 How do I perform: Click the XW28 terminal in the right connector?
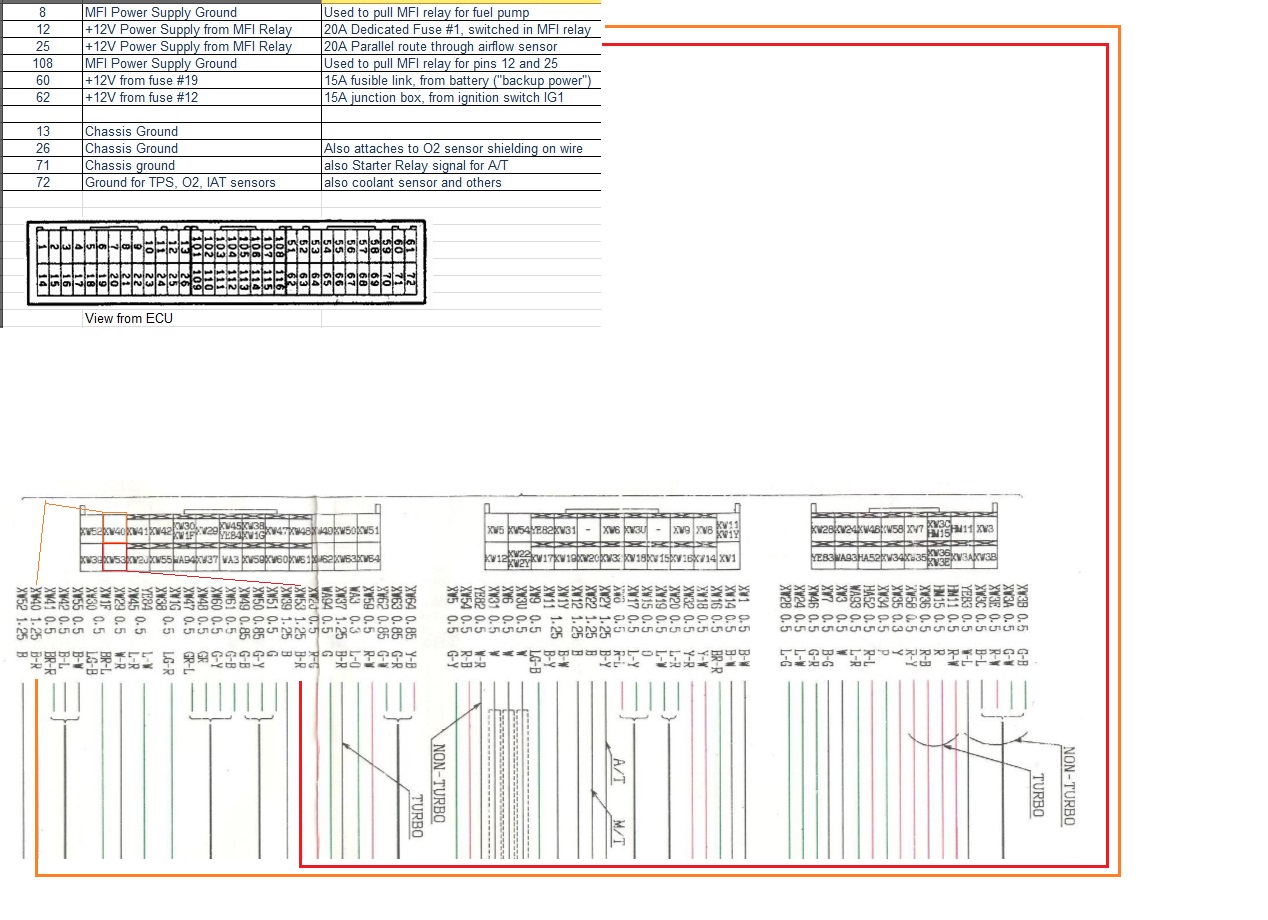822,529
